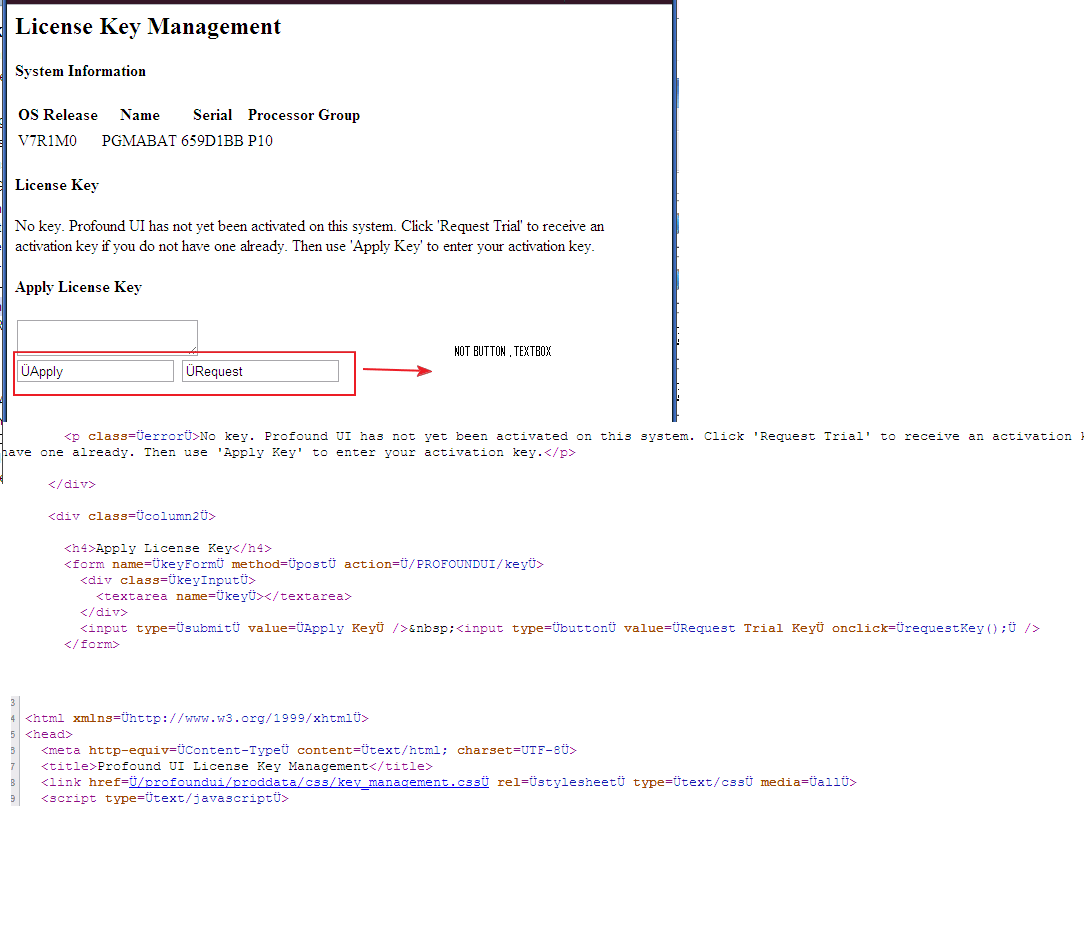Click the div class=ÜkeyInputÜ source line

tap(168, 580)
